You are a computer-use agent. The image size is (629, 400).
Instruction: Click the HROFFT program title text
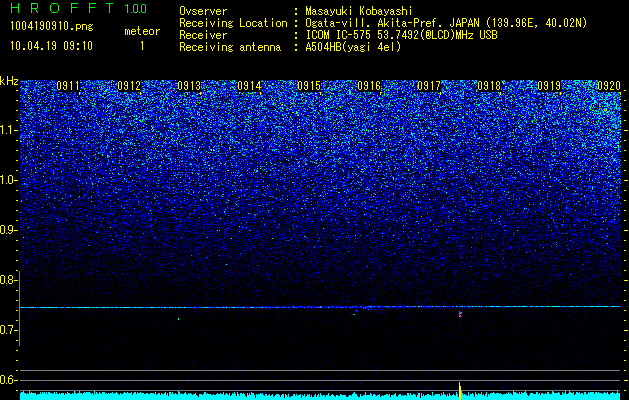[62, 8]
